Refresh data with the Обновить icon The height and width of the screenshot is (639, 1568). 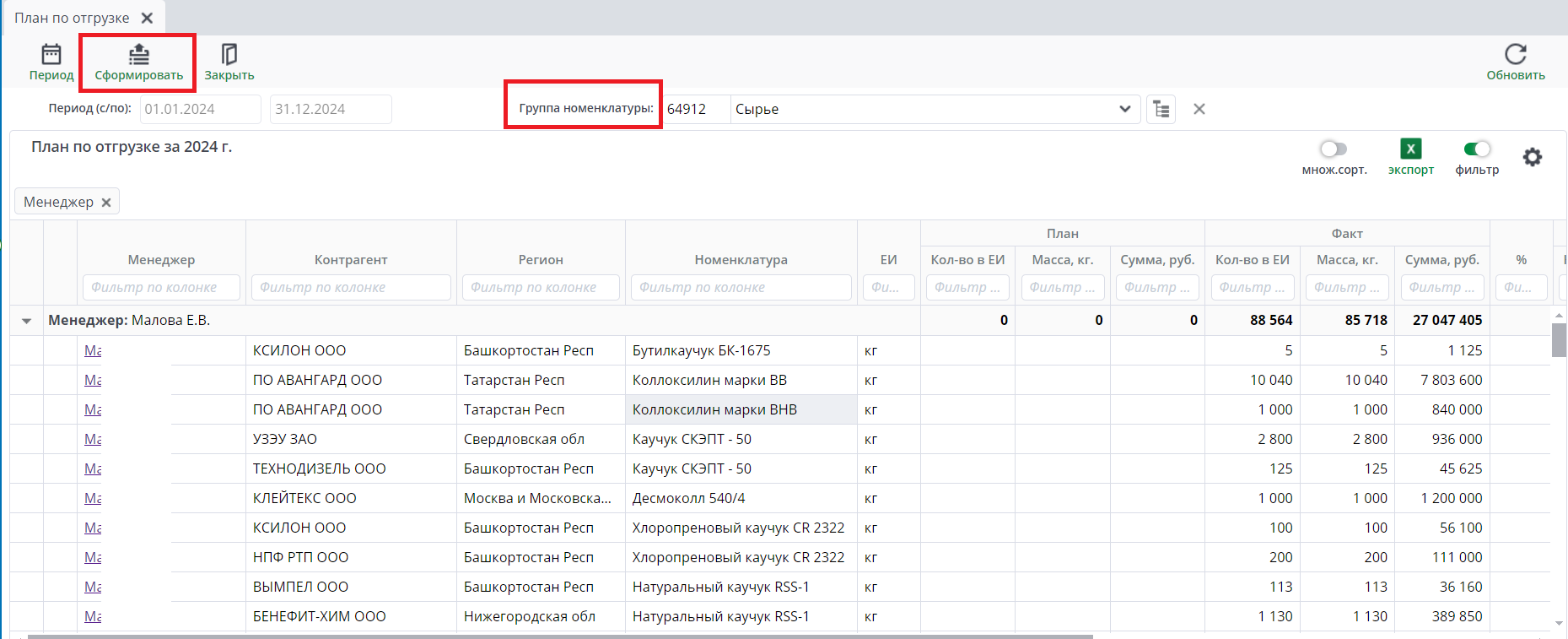pos(1515,56)
